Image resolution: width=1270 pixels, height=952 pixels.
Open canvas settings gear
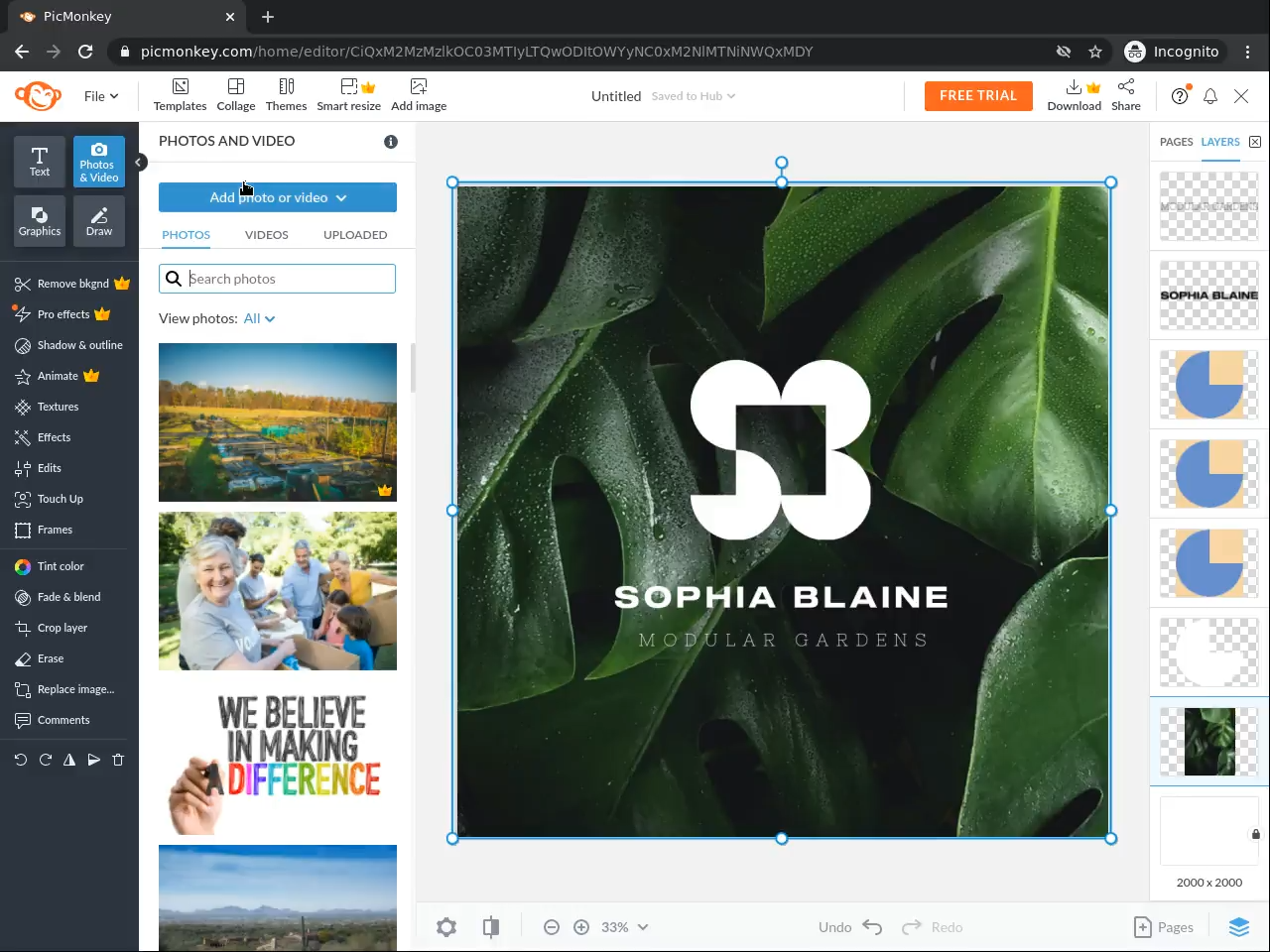tap(446, 927)
